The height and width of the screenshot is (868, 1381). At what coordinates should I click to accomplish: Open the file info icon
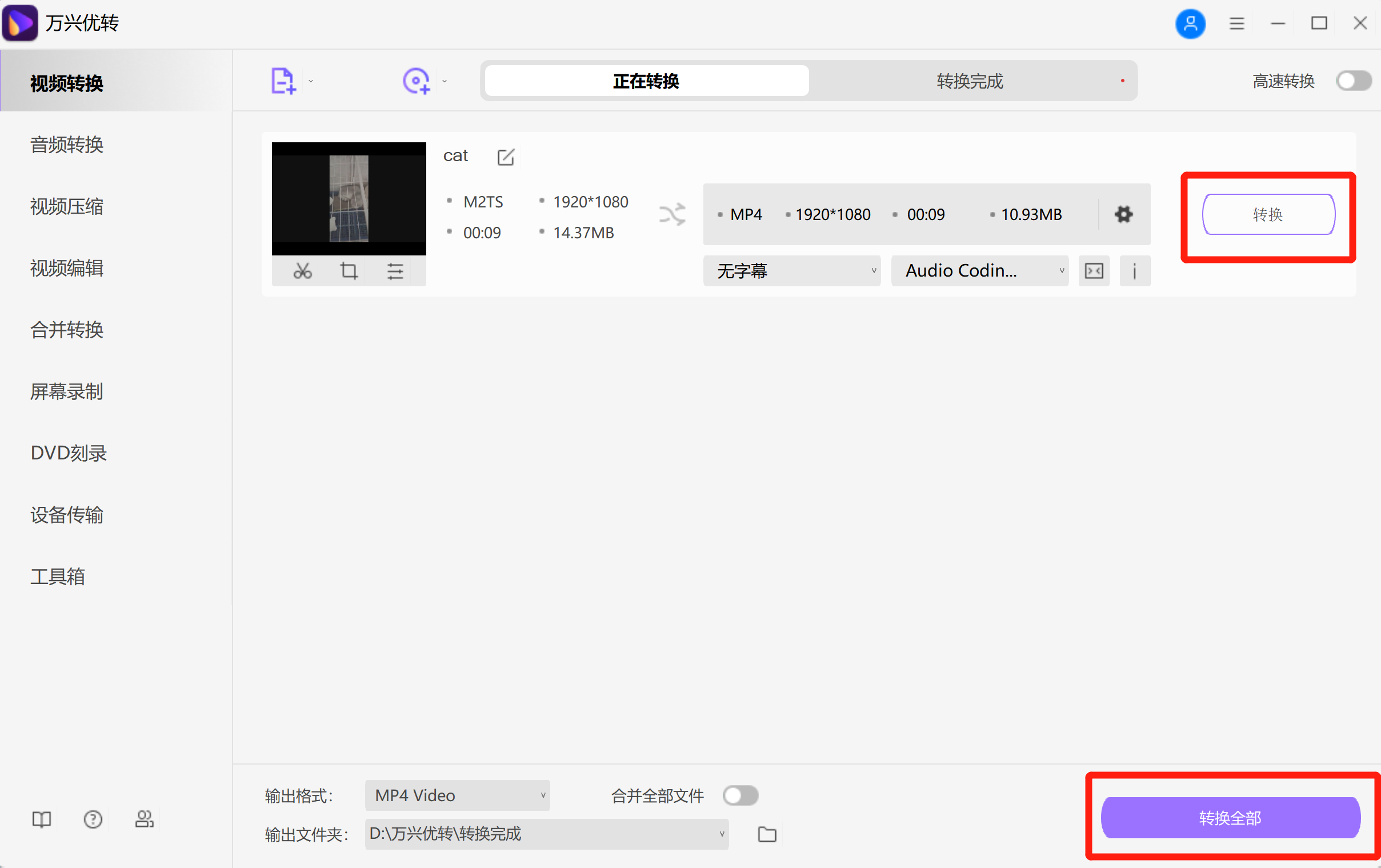click(x=1134, y=270)
